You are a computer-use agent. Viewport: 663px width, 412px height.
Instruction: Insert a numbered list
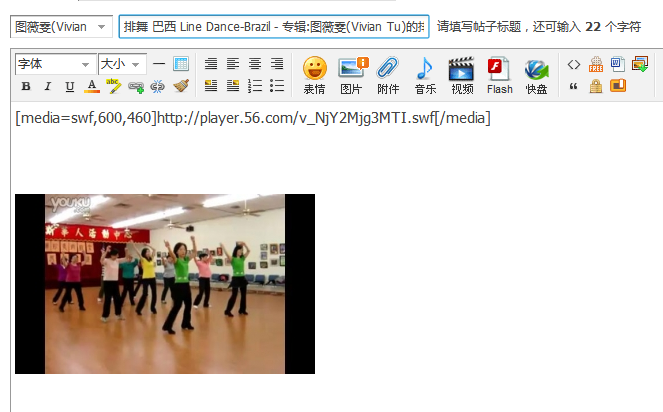255,86
